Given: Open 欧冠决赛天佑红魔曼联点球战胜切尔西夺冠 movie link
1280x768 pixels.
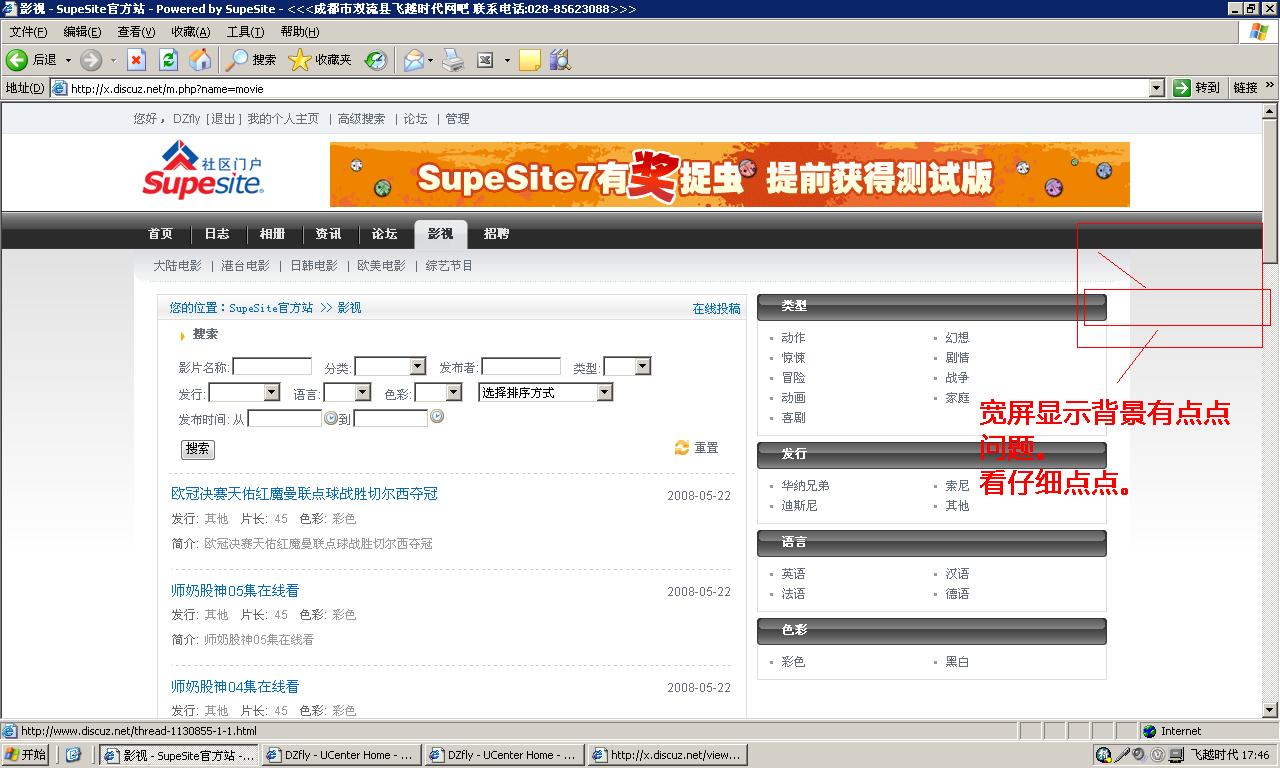Looking at the screenshot, I should pyautogui.click(x=304, y=494).
